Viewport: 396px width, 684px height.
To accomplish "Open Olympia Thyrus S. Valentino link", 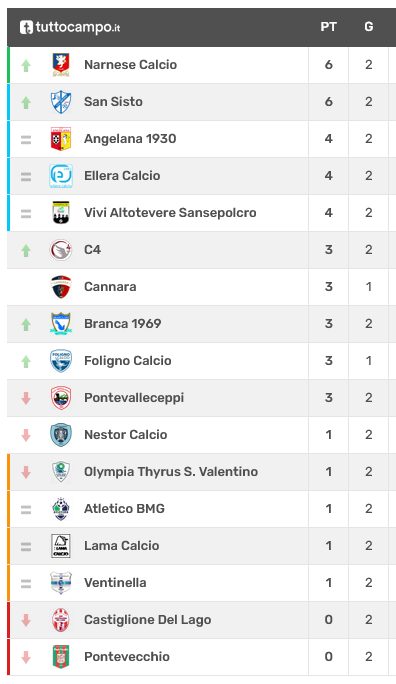I will click(171, 472).
